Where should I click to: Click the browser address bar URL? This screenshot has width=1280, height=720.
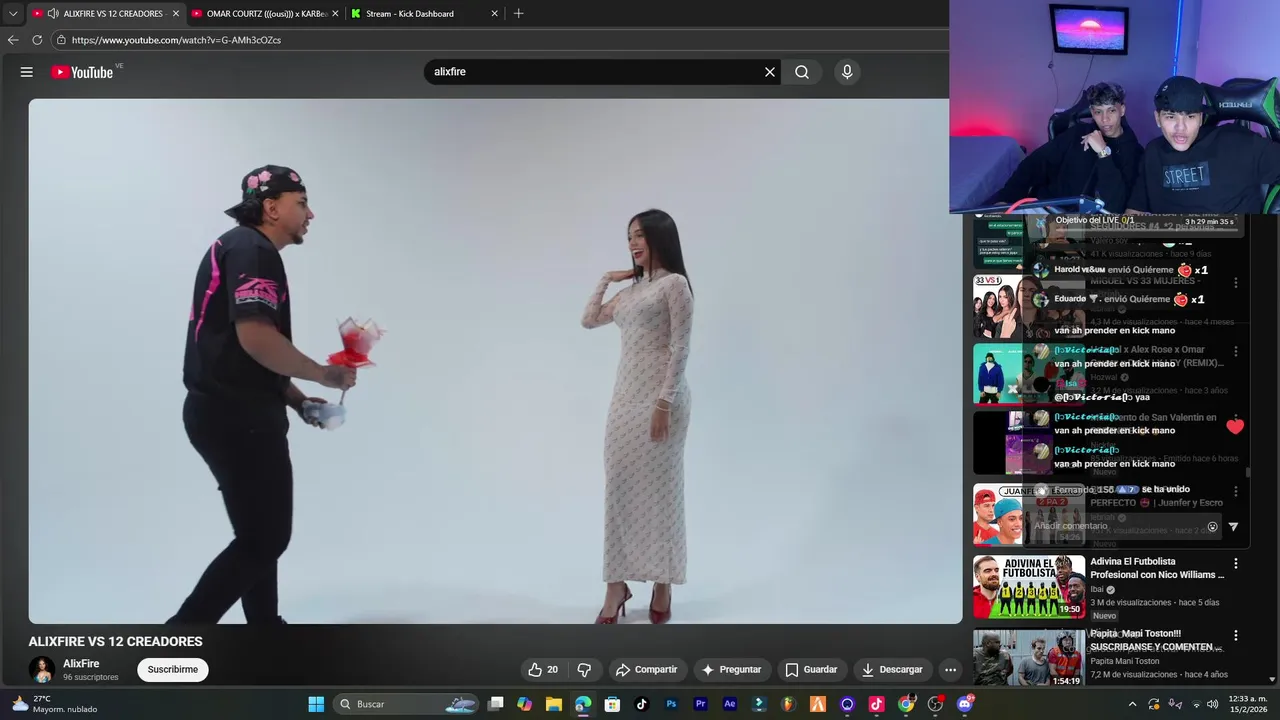176,40
